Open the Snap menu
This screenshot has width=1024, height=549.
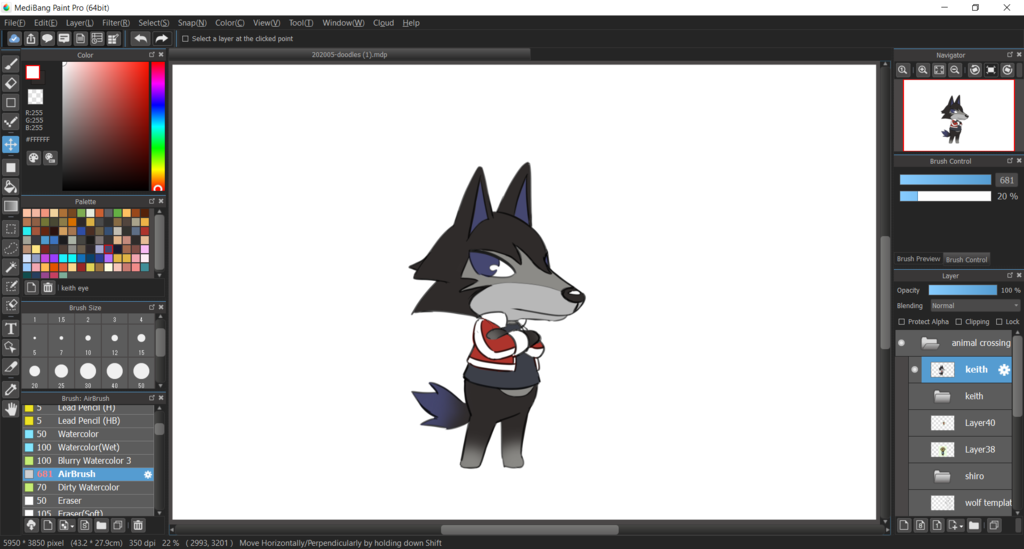192,23
